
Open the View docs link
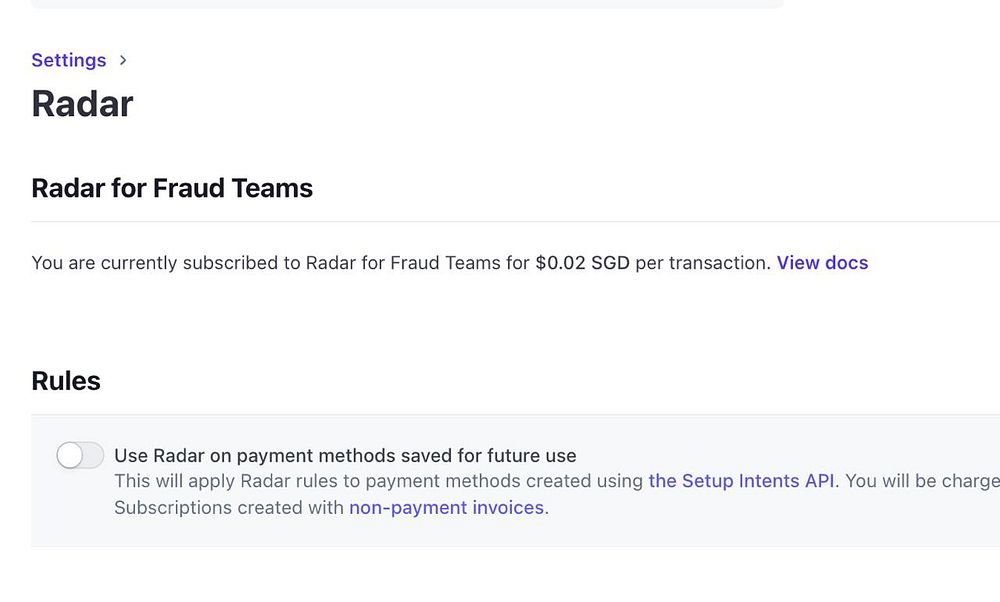click(822, 263)
